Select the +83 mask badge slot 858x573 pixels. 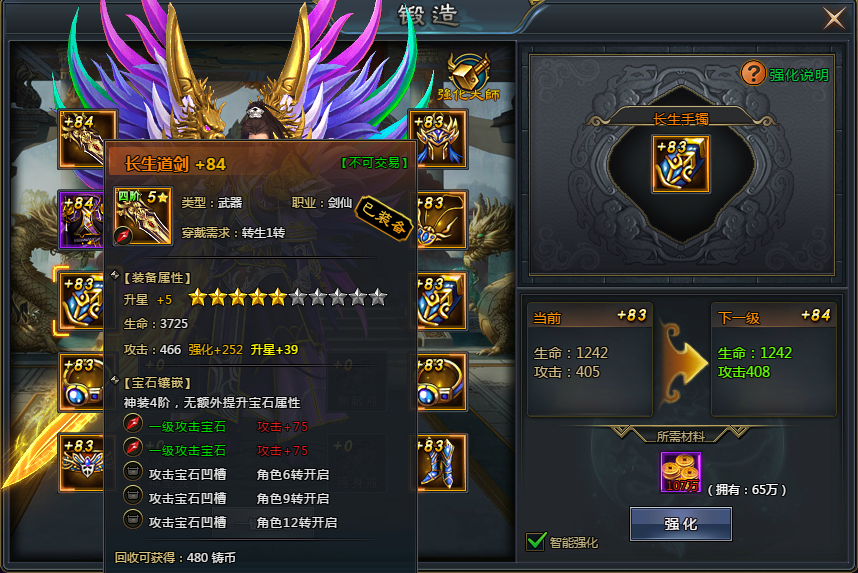click(82, 463)
